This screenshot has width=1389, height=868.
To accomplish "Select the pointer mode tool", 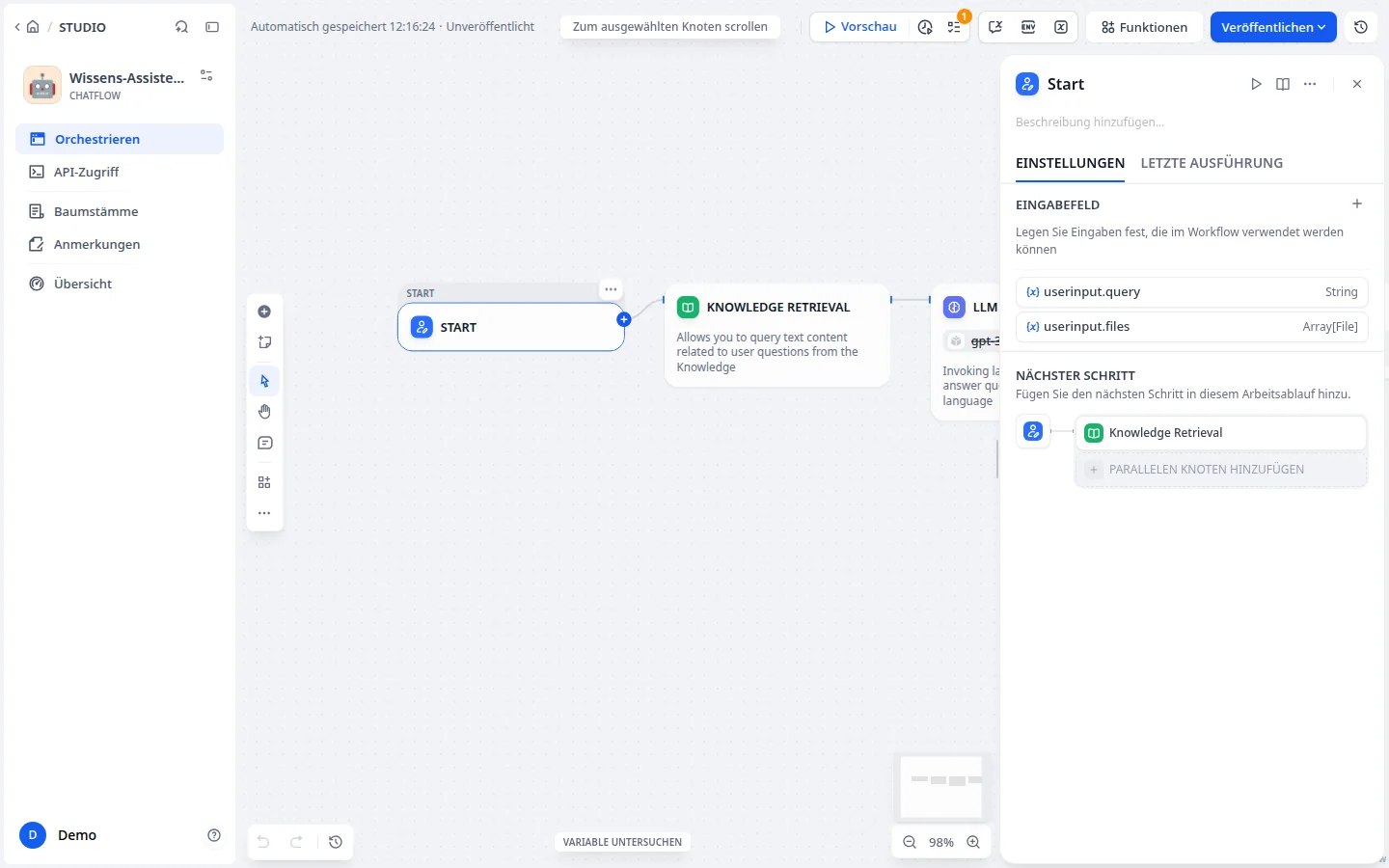I will tap(264, 381).
